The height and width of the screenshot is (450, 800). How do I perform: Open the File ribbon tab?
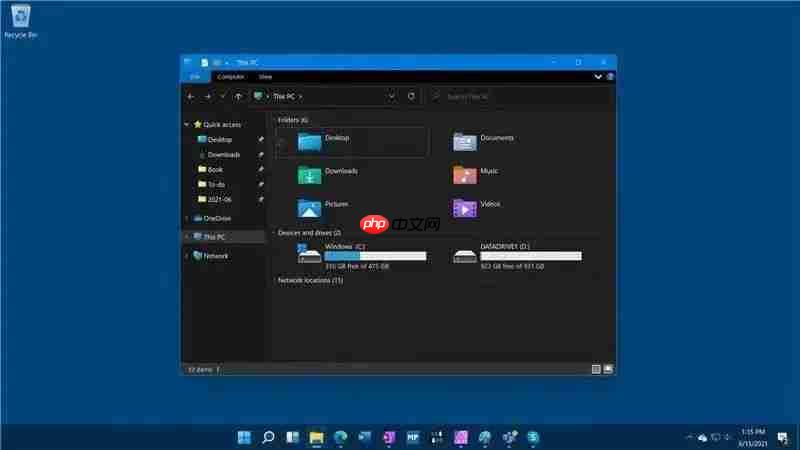[195, 77]
